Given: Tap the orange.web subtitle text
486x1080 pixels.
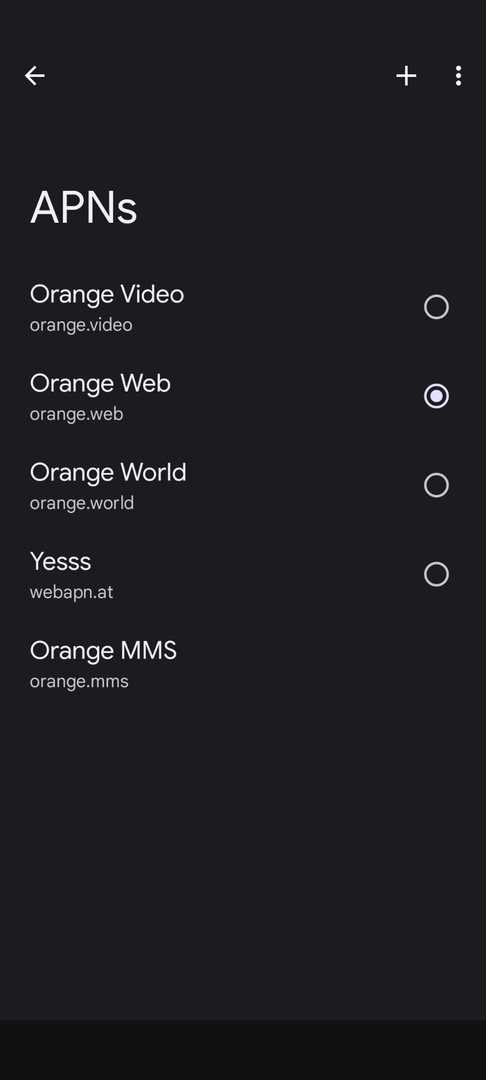Looking at the screenshot, I should pyautogui.click(x=76, y=414).
